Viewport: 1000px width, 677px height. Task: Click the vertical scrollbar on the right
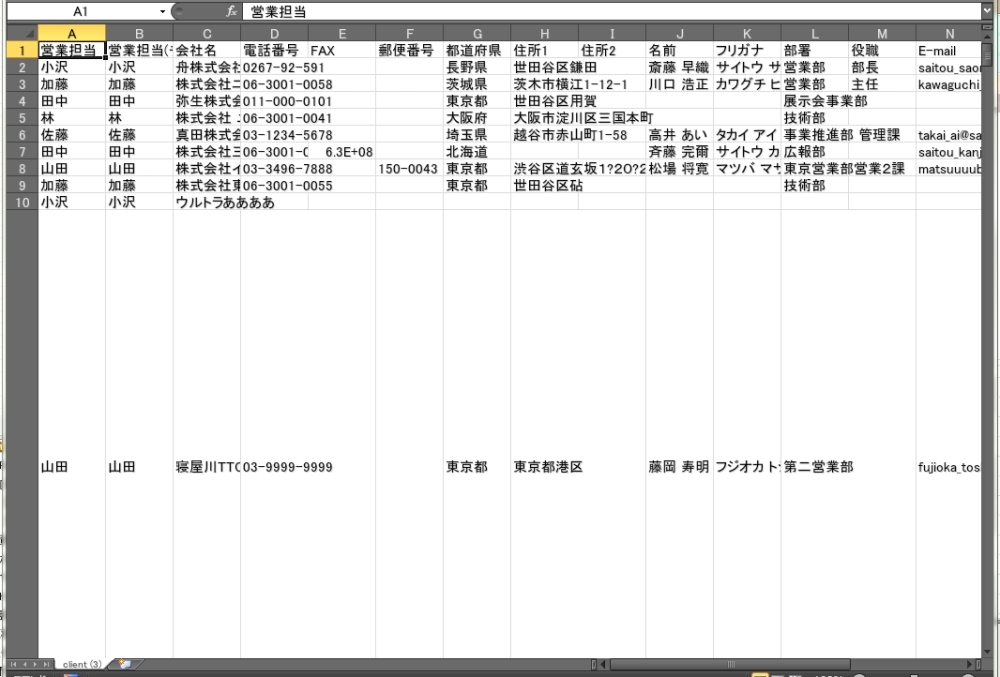[x=987, y=300]
